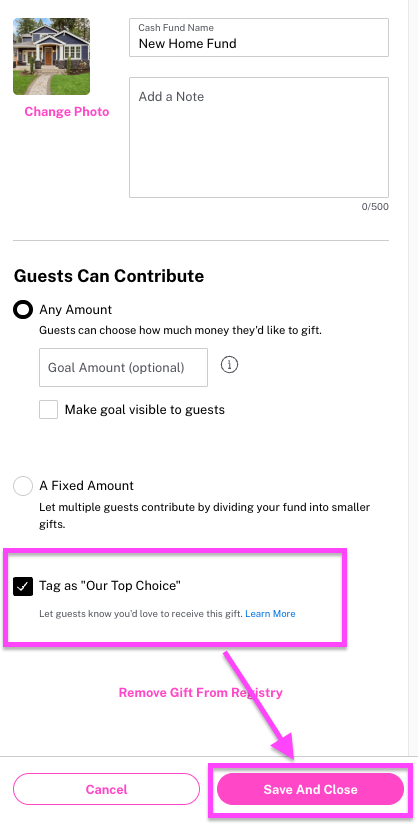This screenshot has height=833, width=418.
Task: Click the "Make goal visible to guests" label text
Action: coord(145,410)
